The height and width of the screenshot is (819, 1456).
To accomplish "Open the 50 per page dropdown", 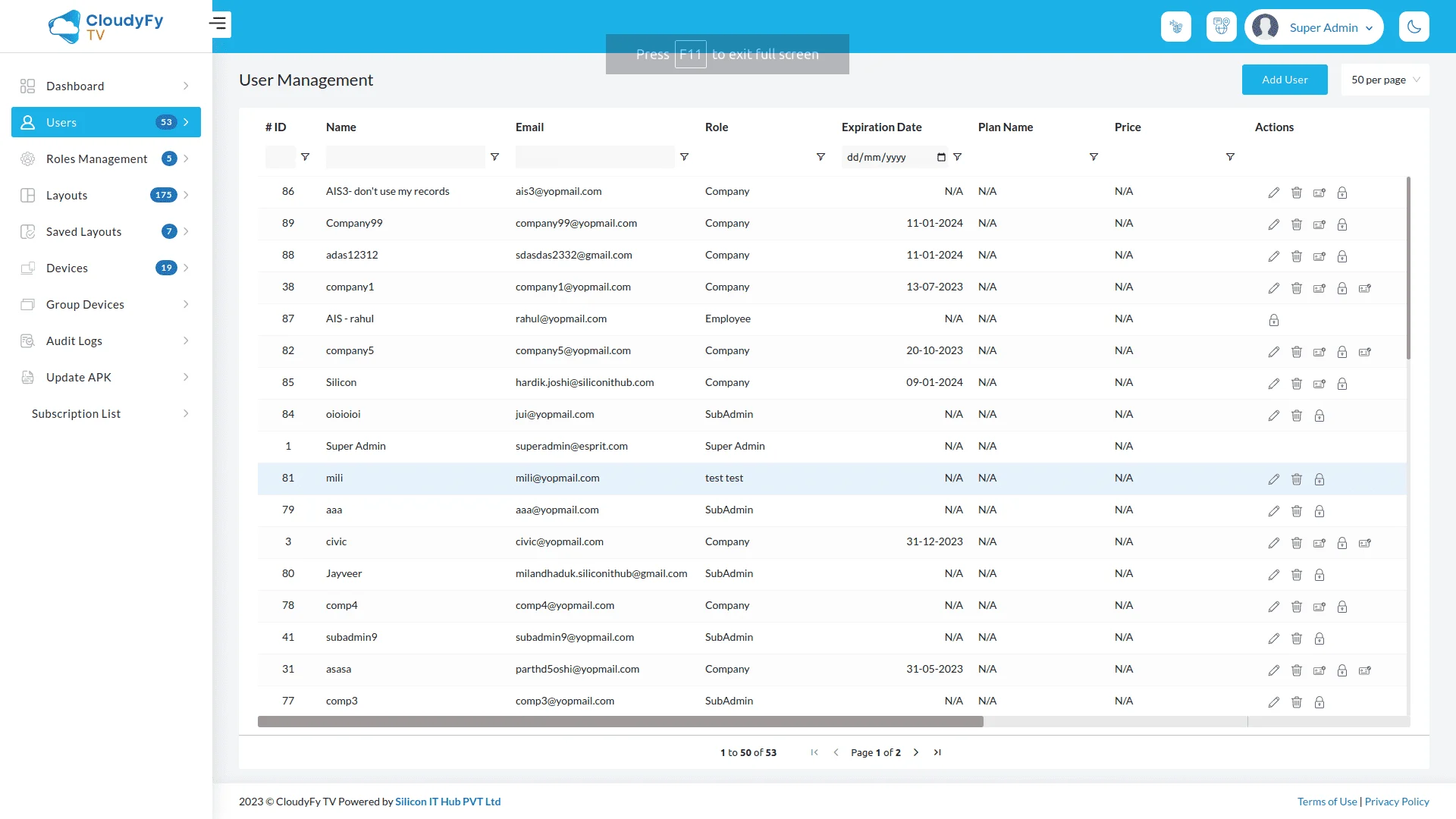I will [x=1385, y=80].
